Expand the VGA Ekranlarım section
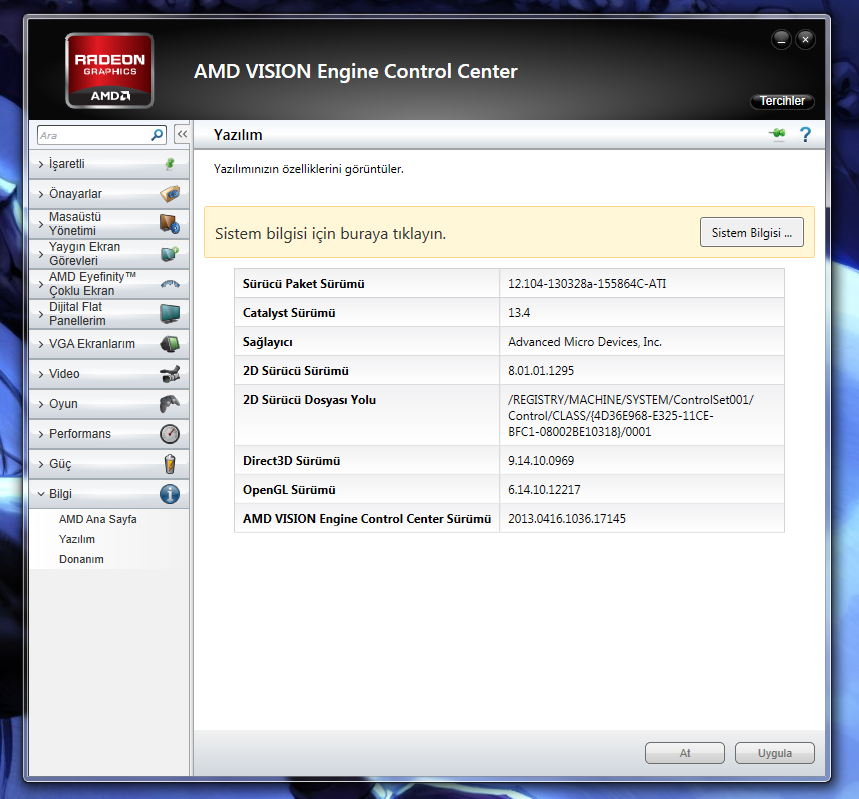 point(41,344)
